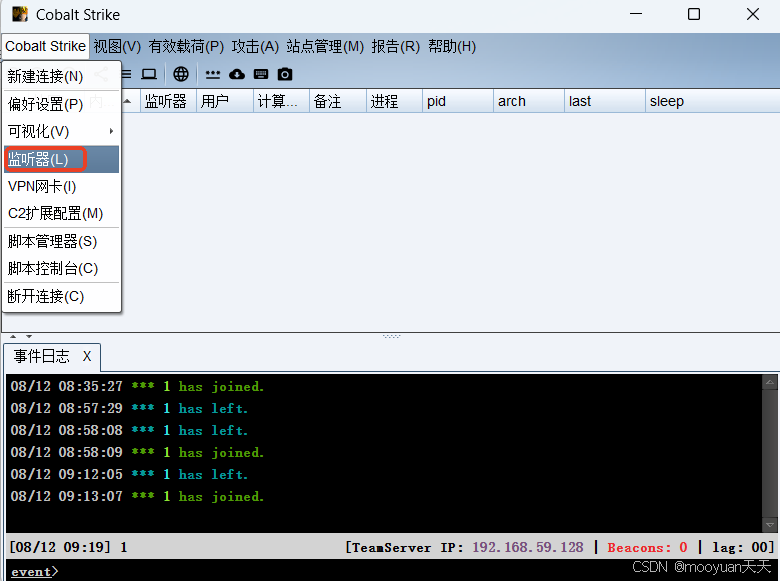
Task: Click TeamServer IP 192.168.59.128 in status bar
Action: coord(528,548)
